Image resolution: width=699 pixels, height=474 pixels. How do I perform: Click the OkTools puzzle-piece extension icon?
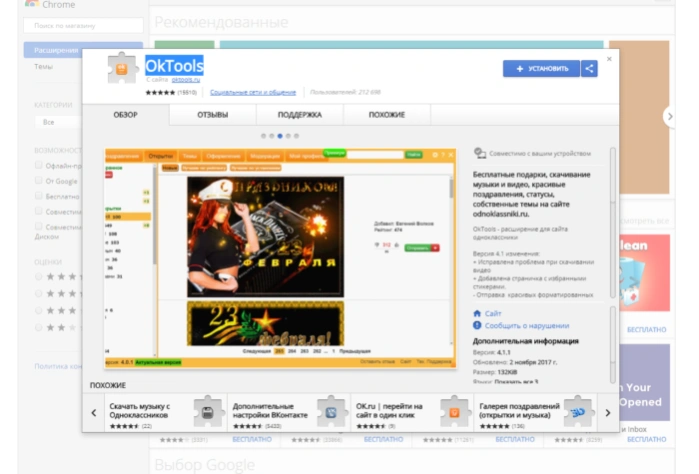[x=121, y=68]
